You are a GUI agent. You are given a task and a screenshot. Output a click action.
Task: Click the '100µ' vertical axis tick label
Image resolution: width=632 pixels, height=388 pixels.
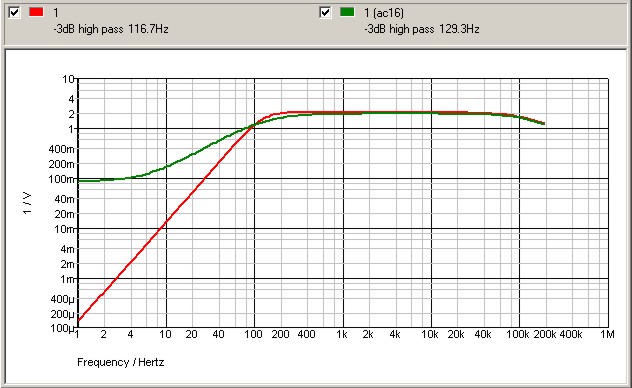click(62, 329)
